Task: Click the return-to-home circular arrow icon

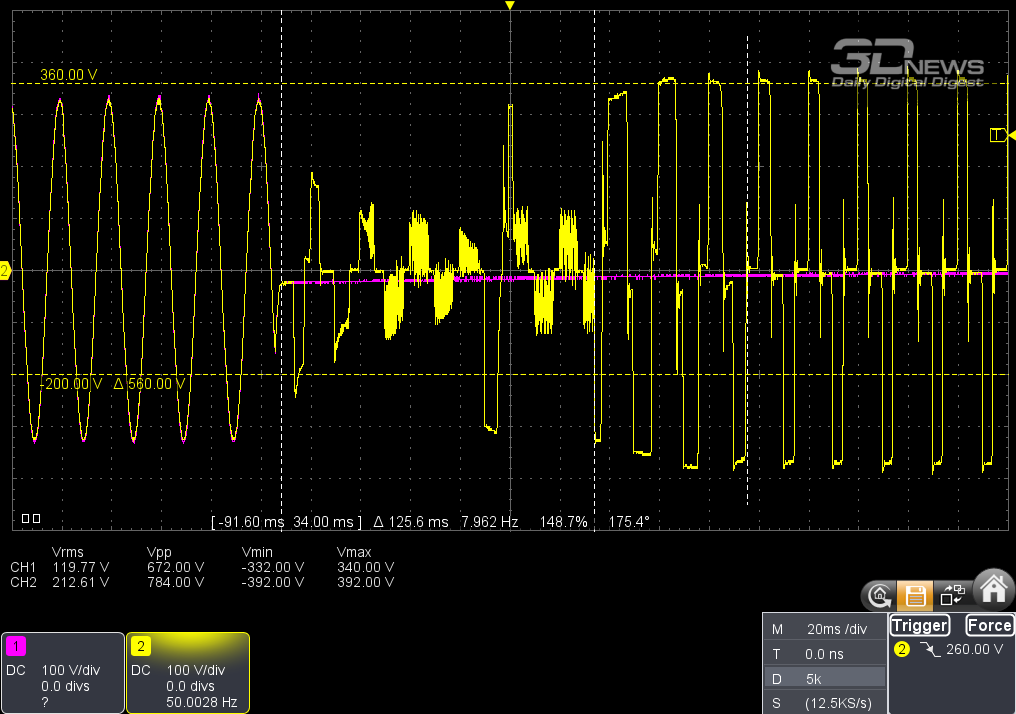Action: coord(879,596)
